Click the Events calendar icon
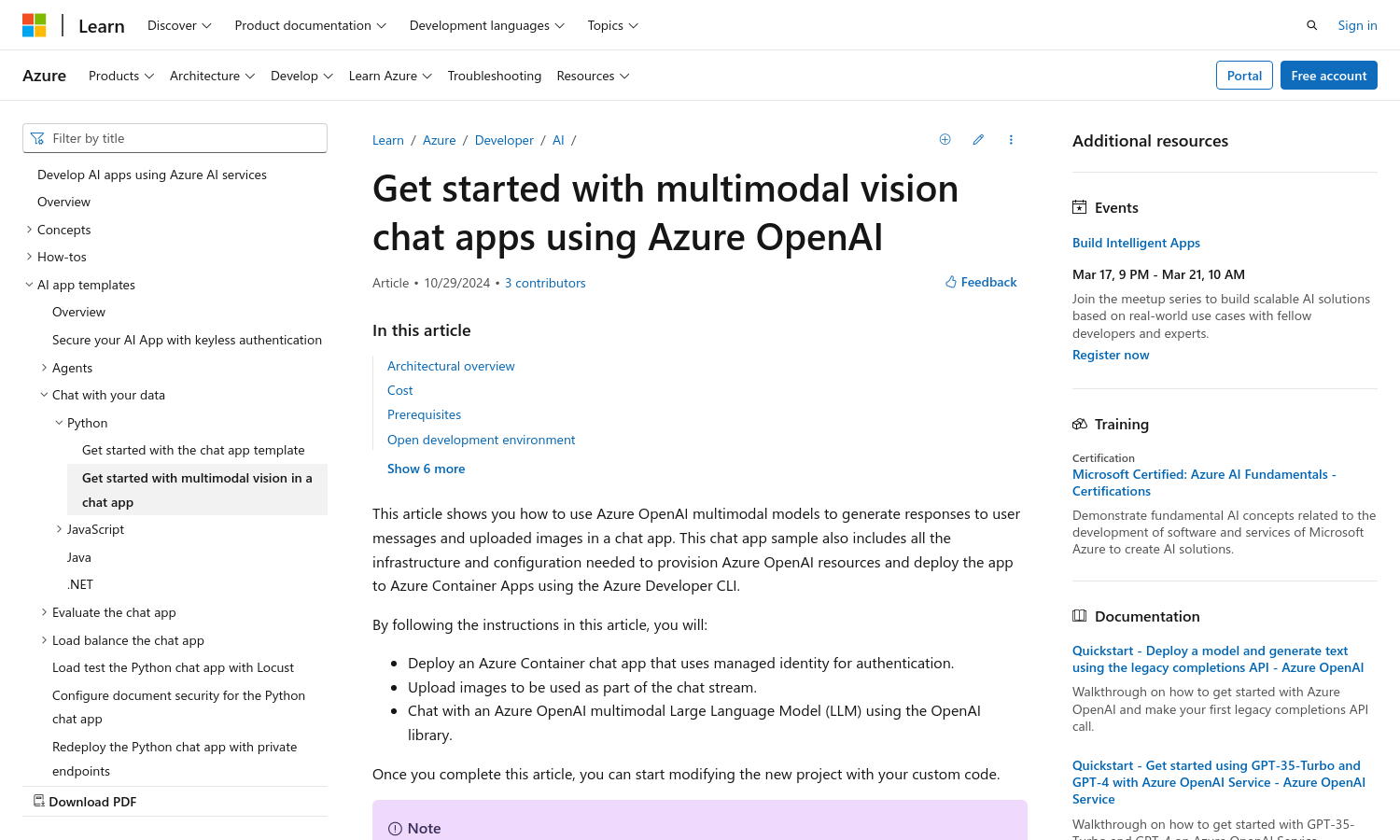The image size is (1400, 840). click(x=1080, y=206)
